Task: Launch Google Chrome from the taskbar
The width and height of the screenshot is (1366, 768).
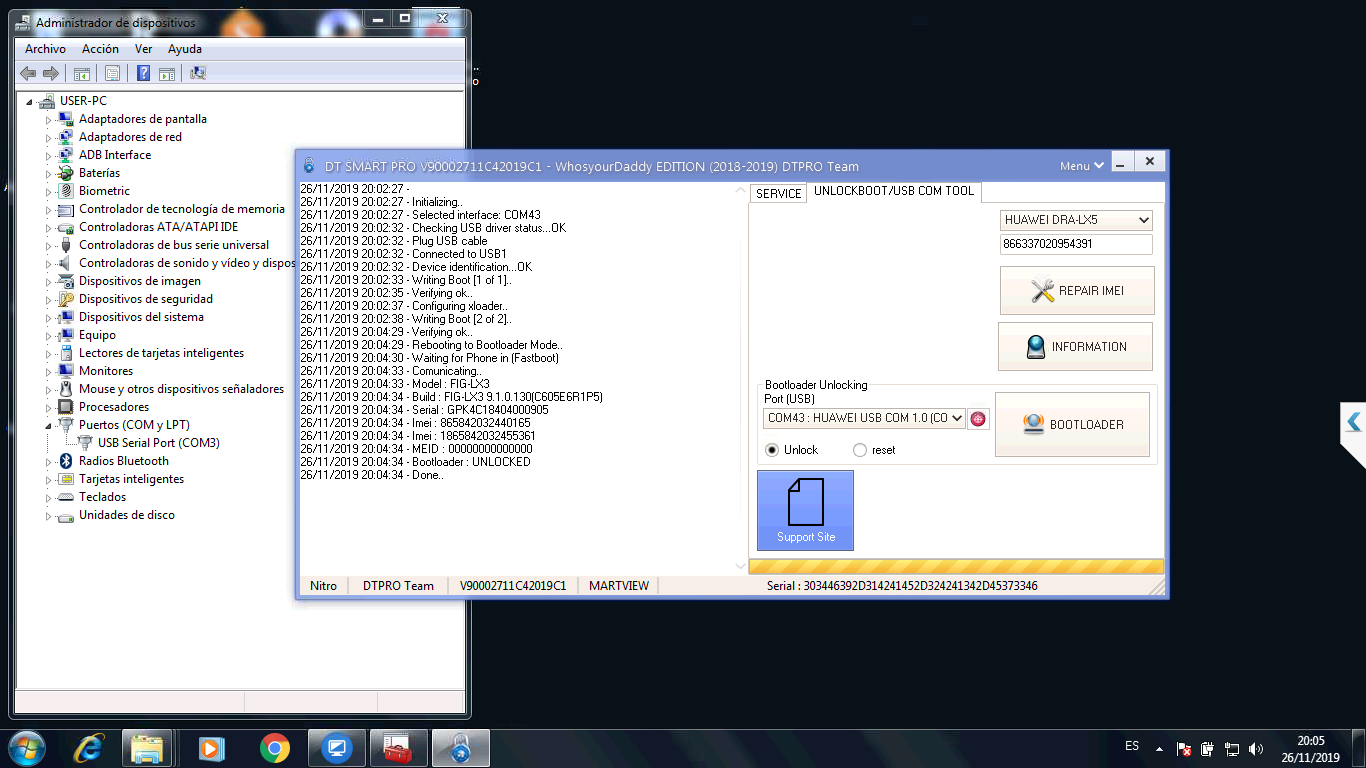Action: coord(274,748)
